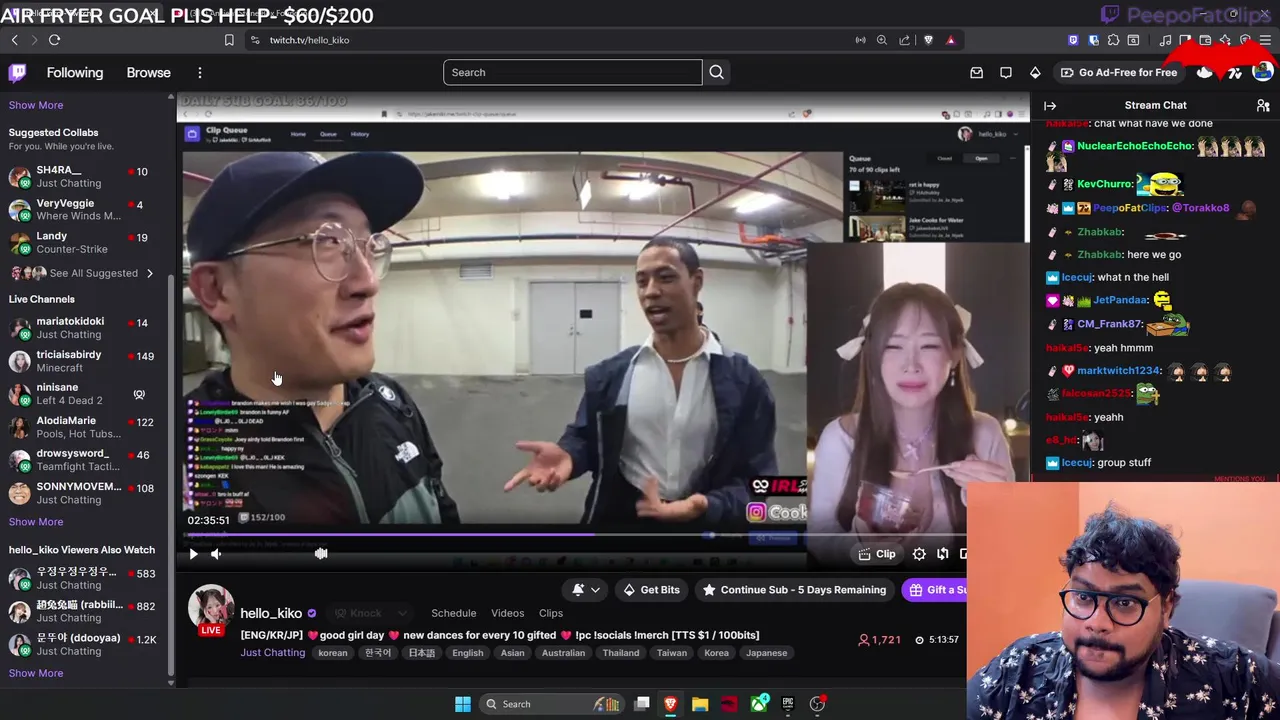
Task: Open the channel Clips tab
Action: point(551,613)
